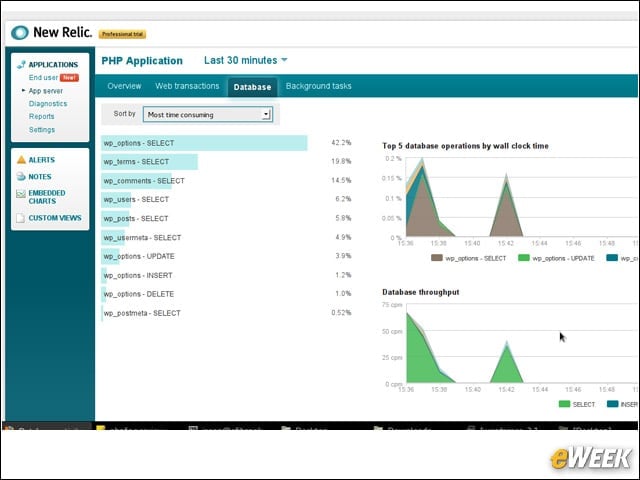This screenshot has width=640, height=480.
Task: Click the blue INSERT throughput legend swatch
Action: [612, 404]
